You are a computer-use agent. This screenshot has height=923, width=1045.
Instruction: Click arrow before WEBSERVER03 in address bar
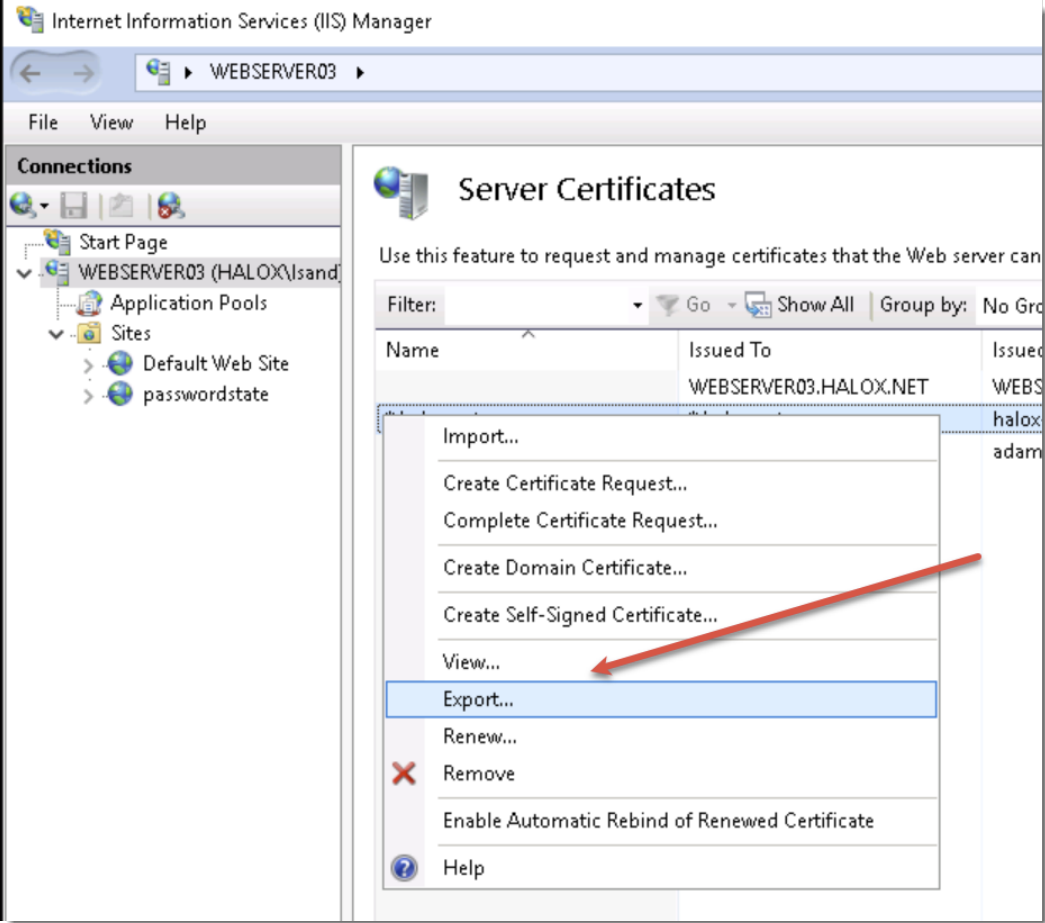pos(189,72)
